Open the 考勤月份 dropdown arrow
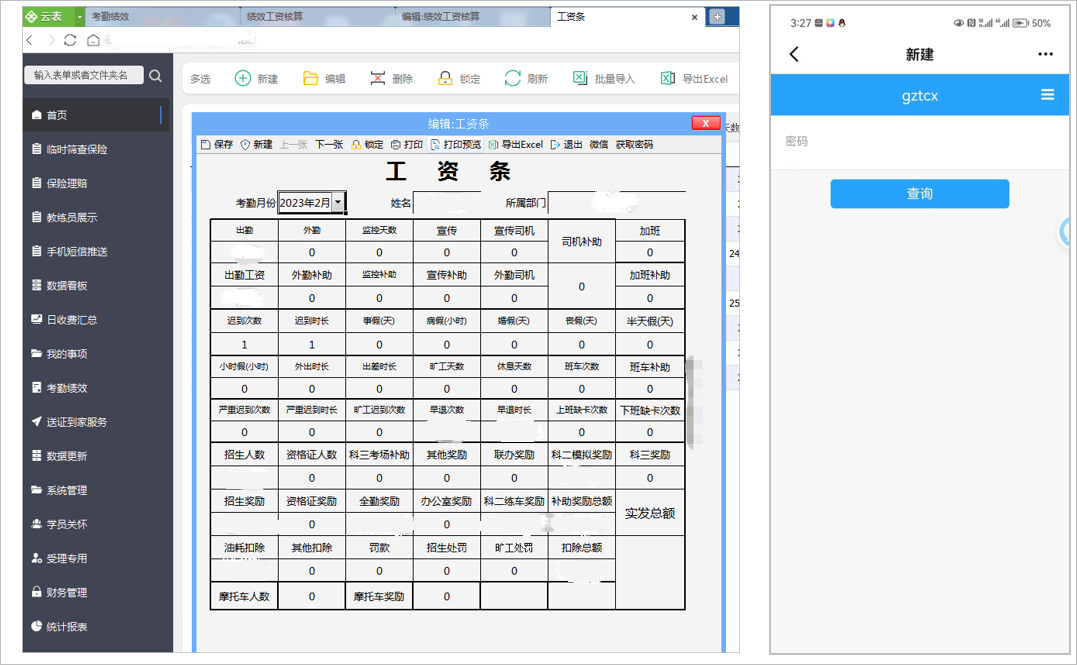 338,203
